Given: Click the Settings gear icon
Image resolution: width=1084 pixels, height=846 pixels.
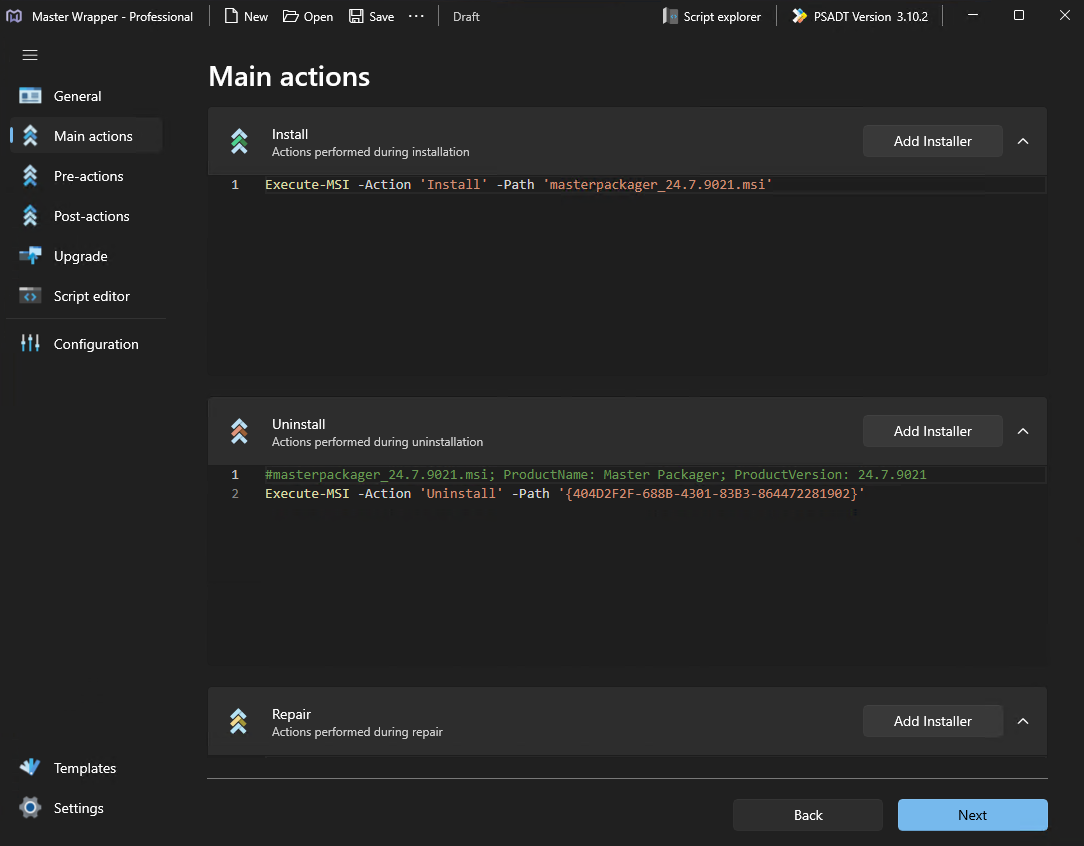Looking at the screenshot, I should (30, 807).
